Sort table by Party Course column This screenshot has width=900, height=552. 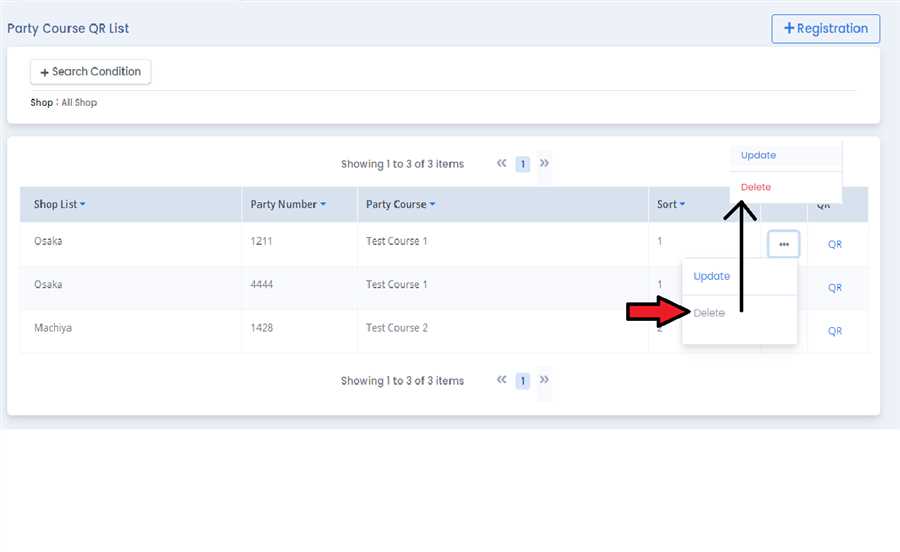pyautogui.click(x=400, y=204)
